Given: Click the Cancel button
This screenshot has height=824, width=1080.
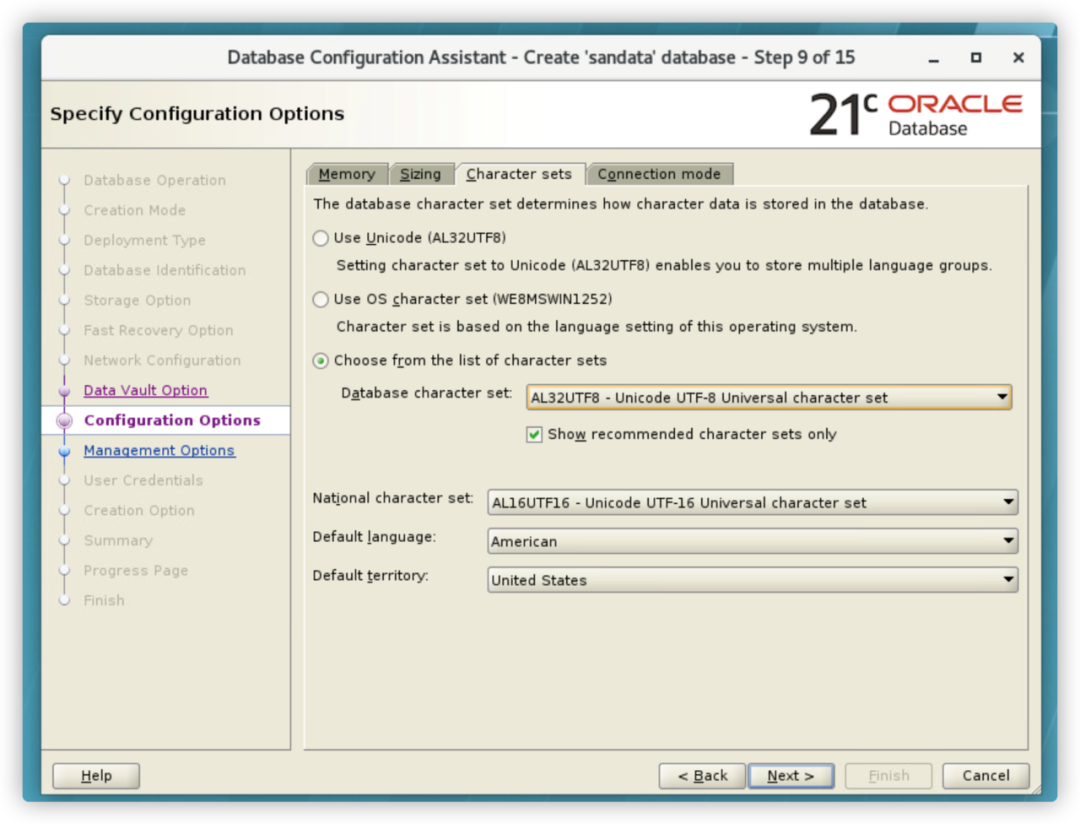Looking at the screenshot, I should (986, 776).
